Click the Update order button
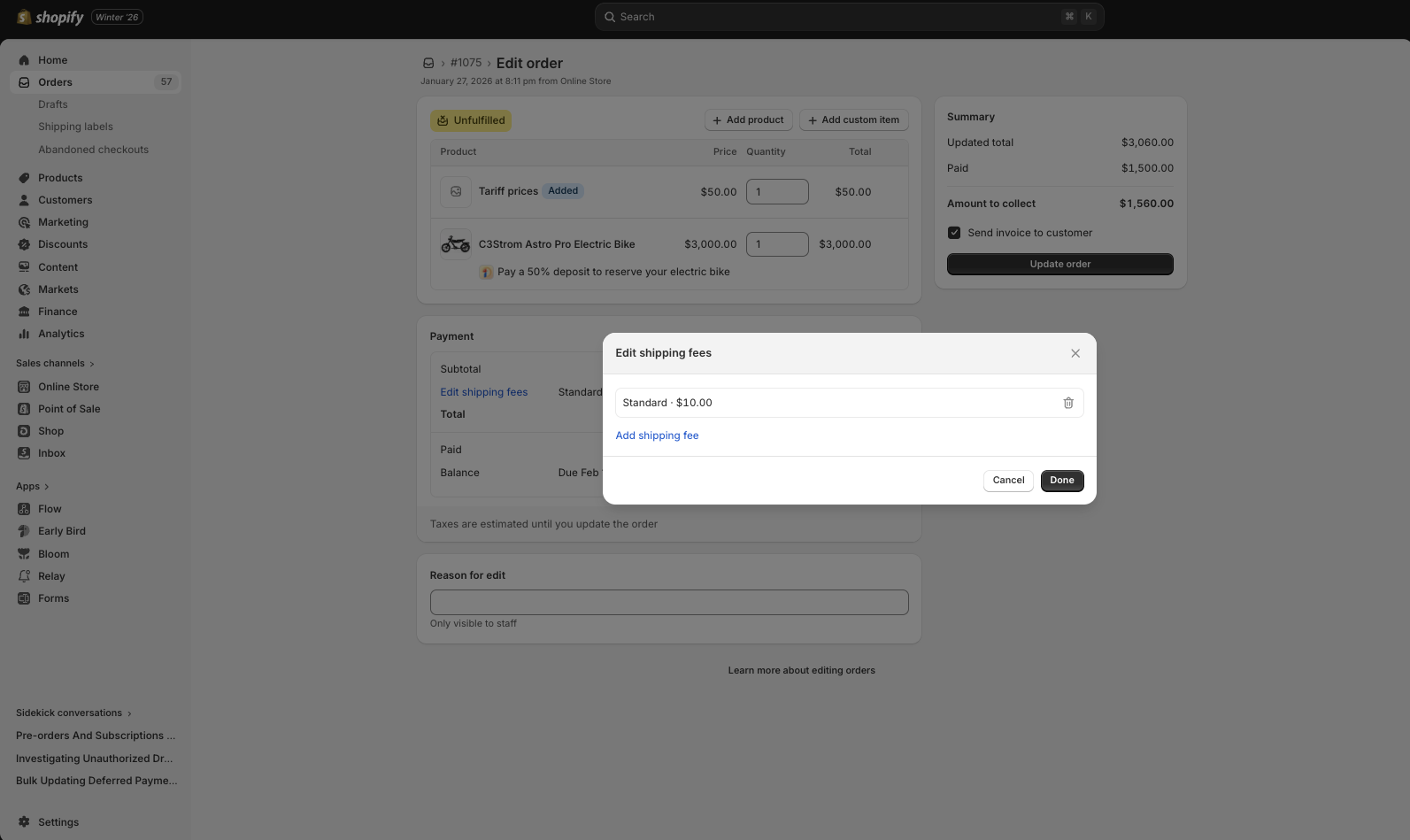1410x840 pixels. [x=1060, y=264]
